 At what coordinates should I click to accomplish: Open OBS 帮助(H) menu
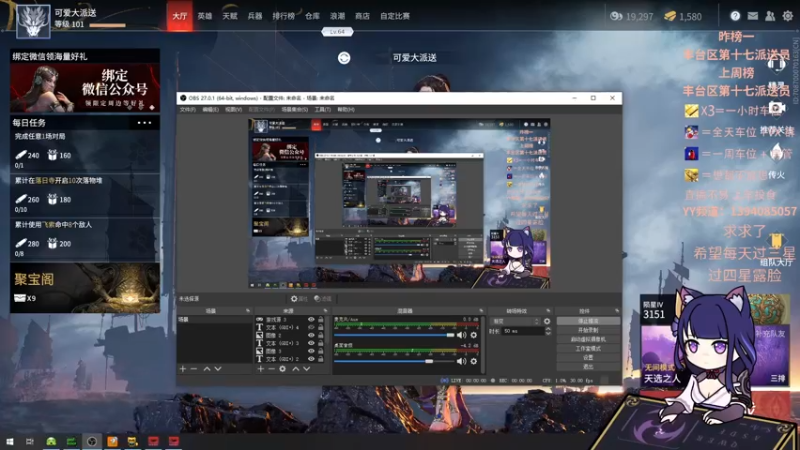(346, 110)
